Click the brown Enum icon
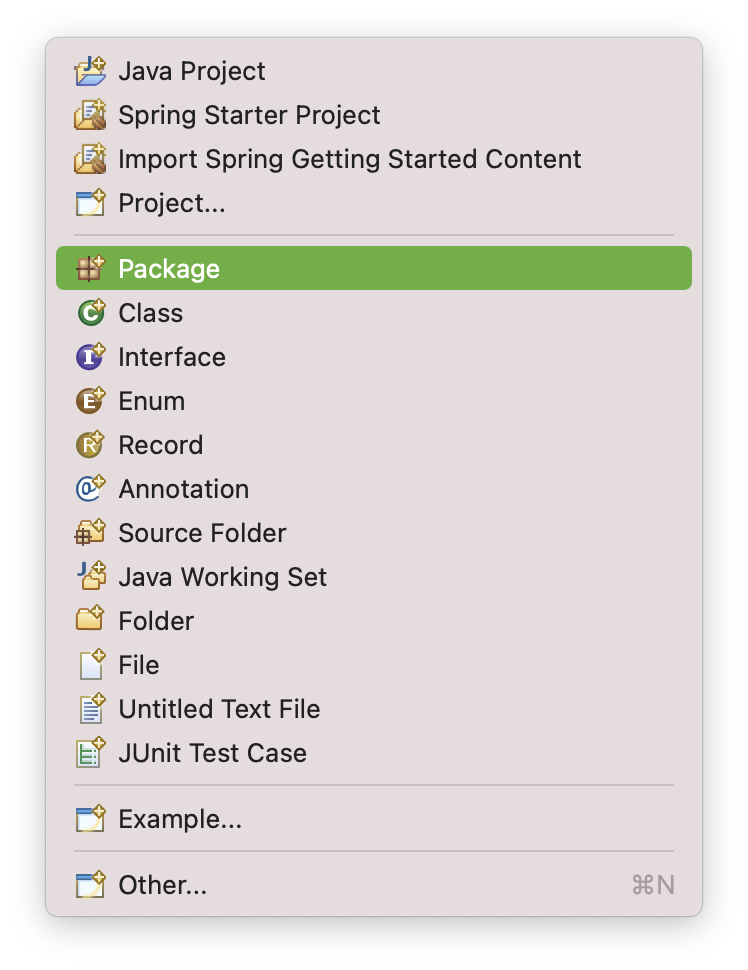 (90, 401)
